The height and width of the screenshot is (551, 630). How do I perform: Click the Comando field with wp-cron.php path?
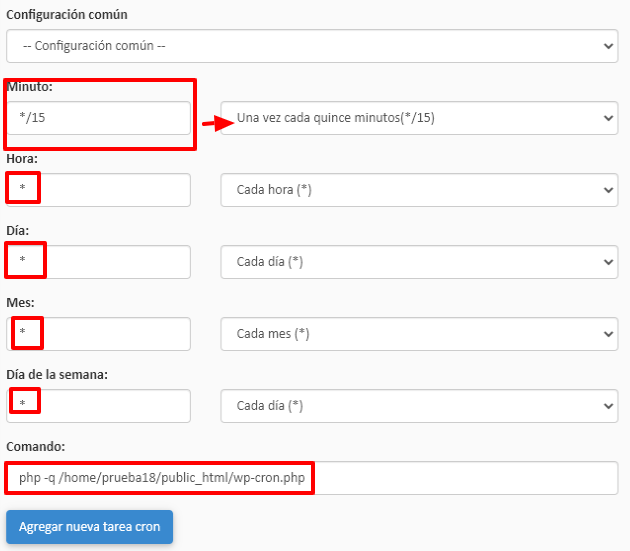click(x=312, y=478)
